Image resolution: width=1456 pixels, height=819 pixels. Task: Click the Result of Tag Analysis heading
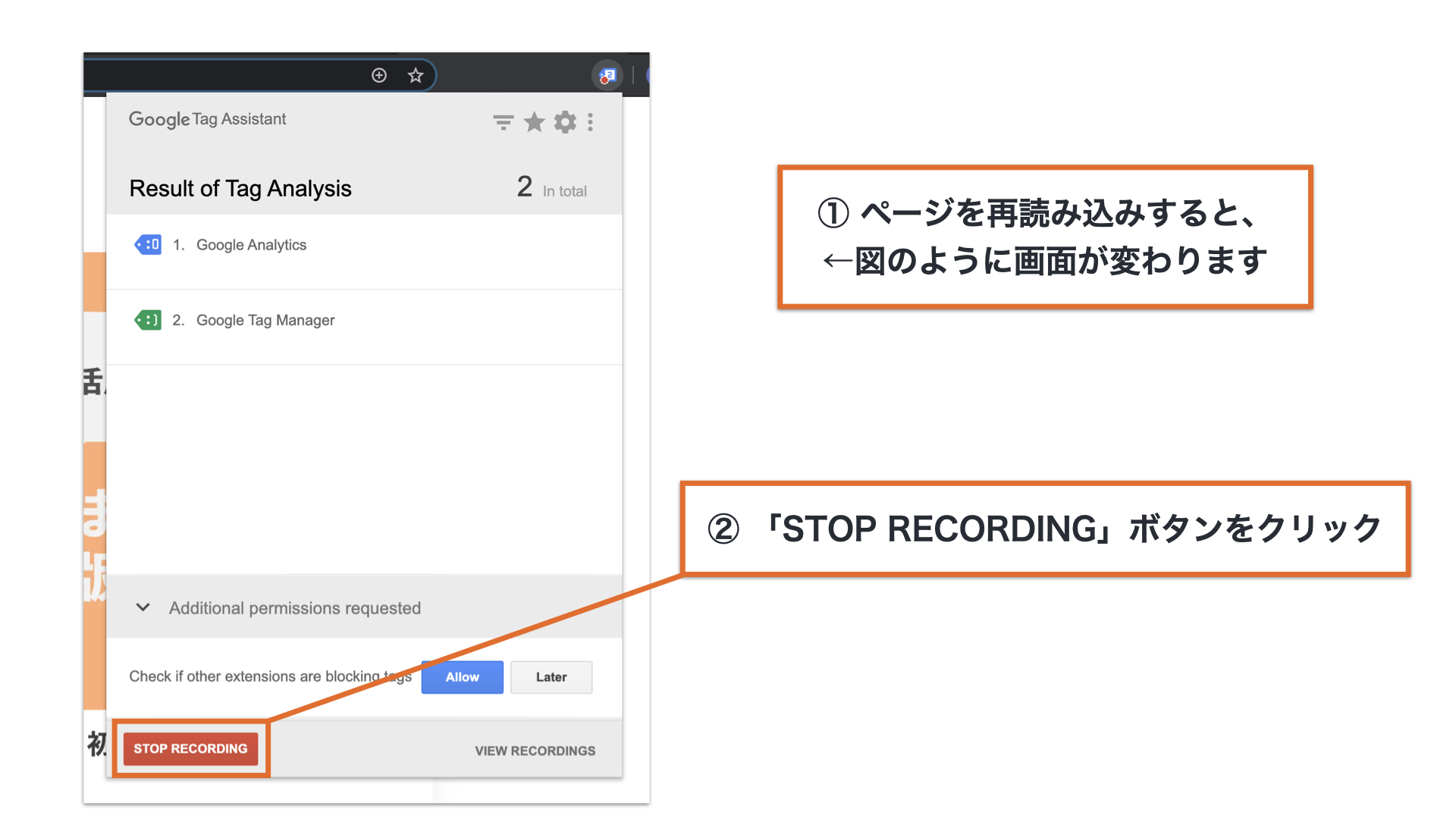(240, 188)
